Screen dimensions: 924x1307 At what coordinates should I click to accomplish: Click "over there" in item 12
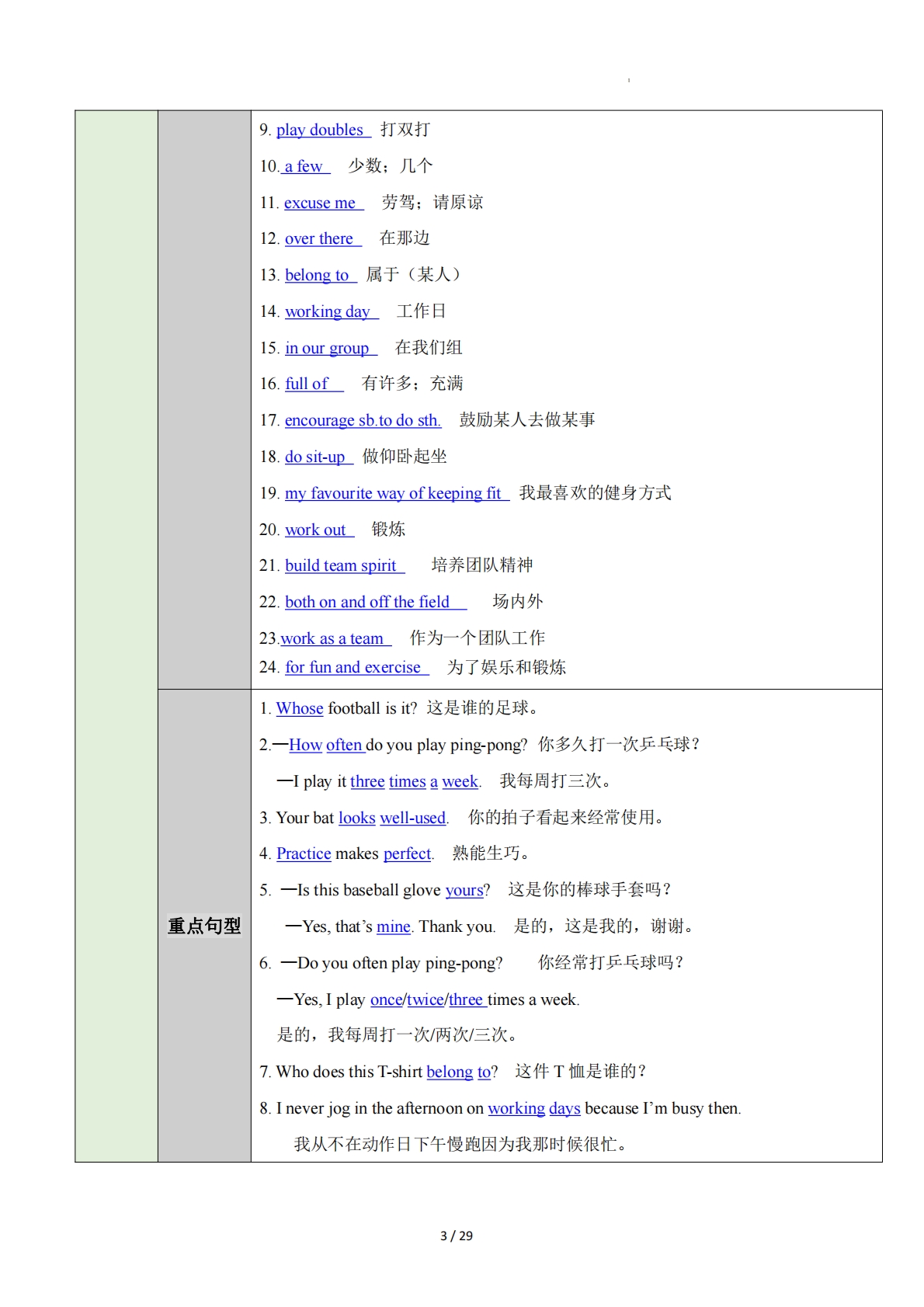[318, 238]
